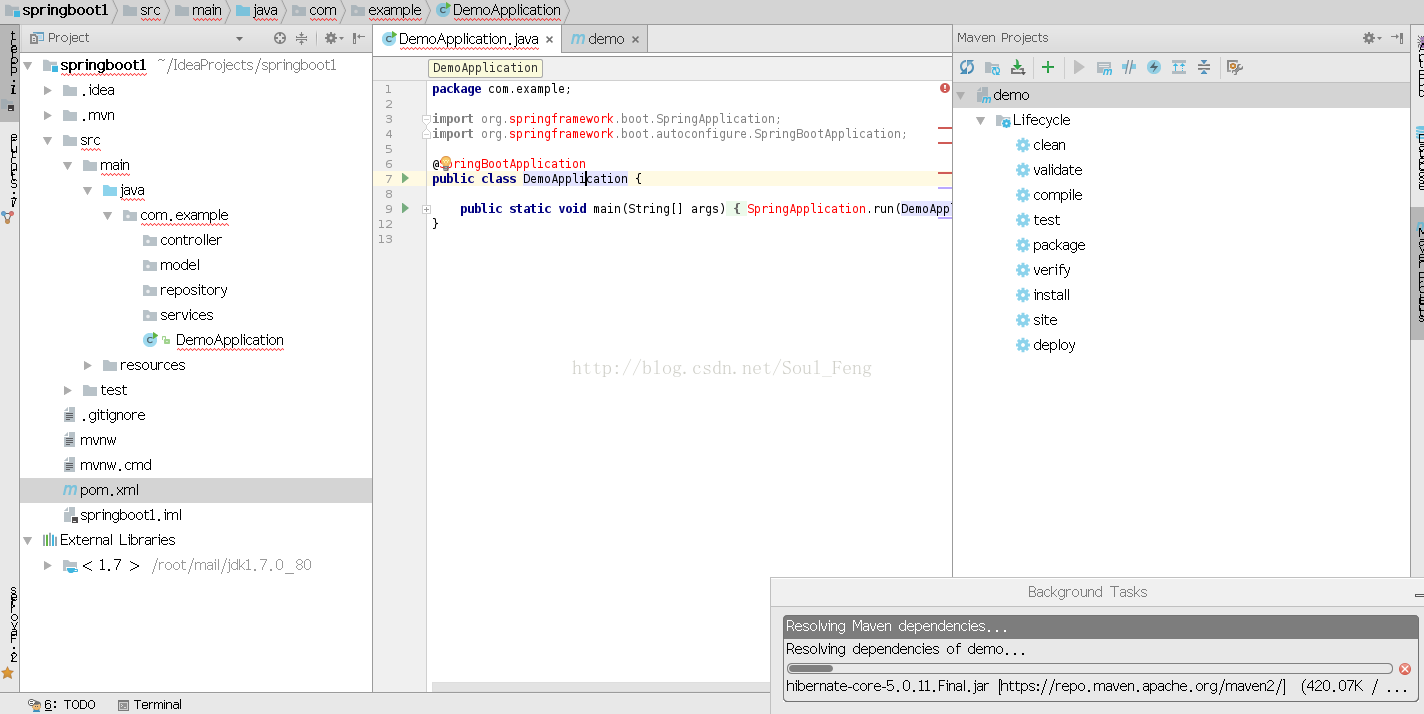Expand the .mvn folder
Image resolution: width=1424 pixels, height=714 pixels.
click(48, 115)
